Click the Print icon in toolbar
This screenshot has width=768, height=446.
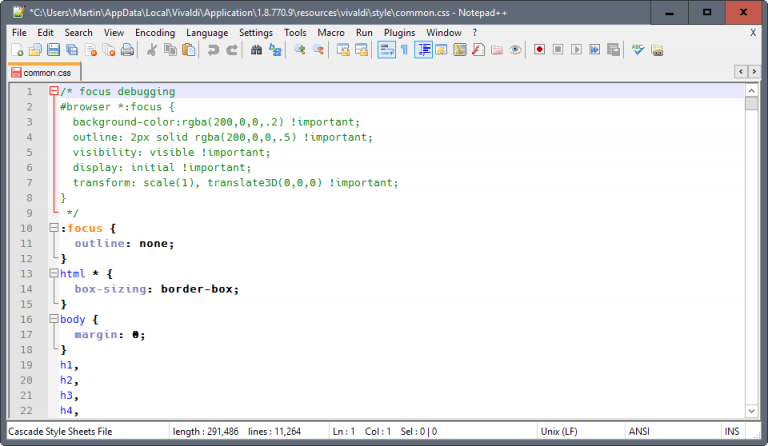127,49
